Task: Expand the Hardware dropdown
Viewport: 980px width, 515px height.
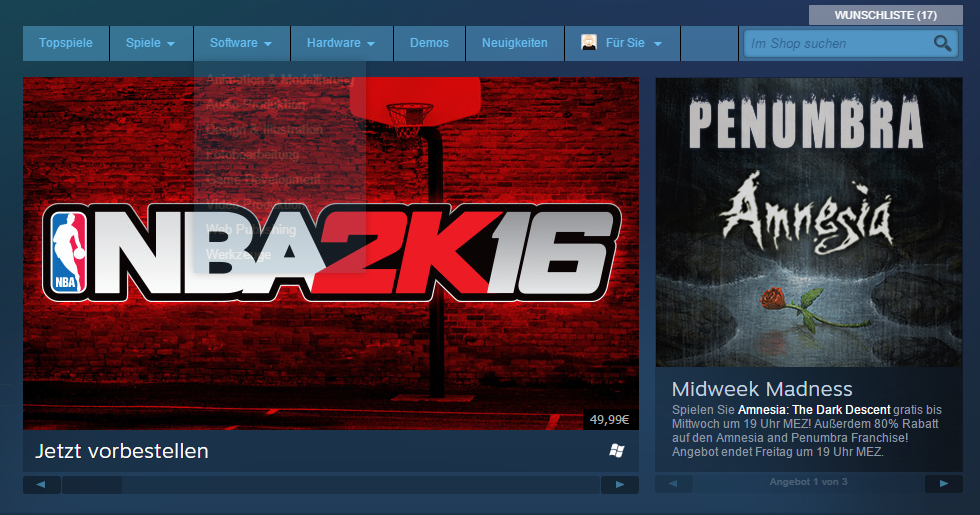Action: click(x=341, y=43)
